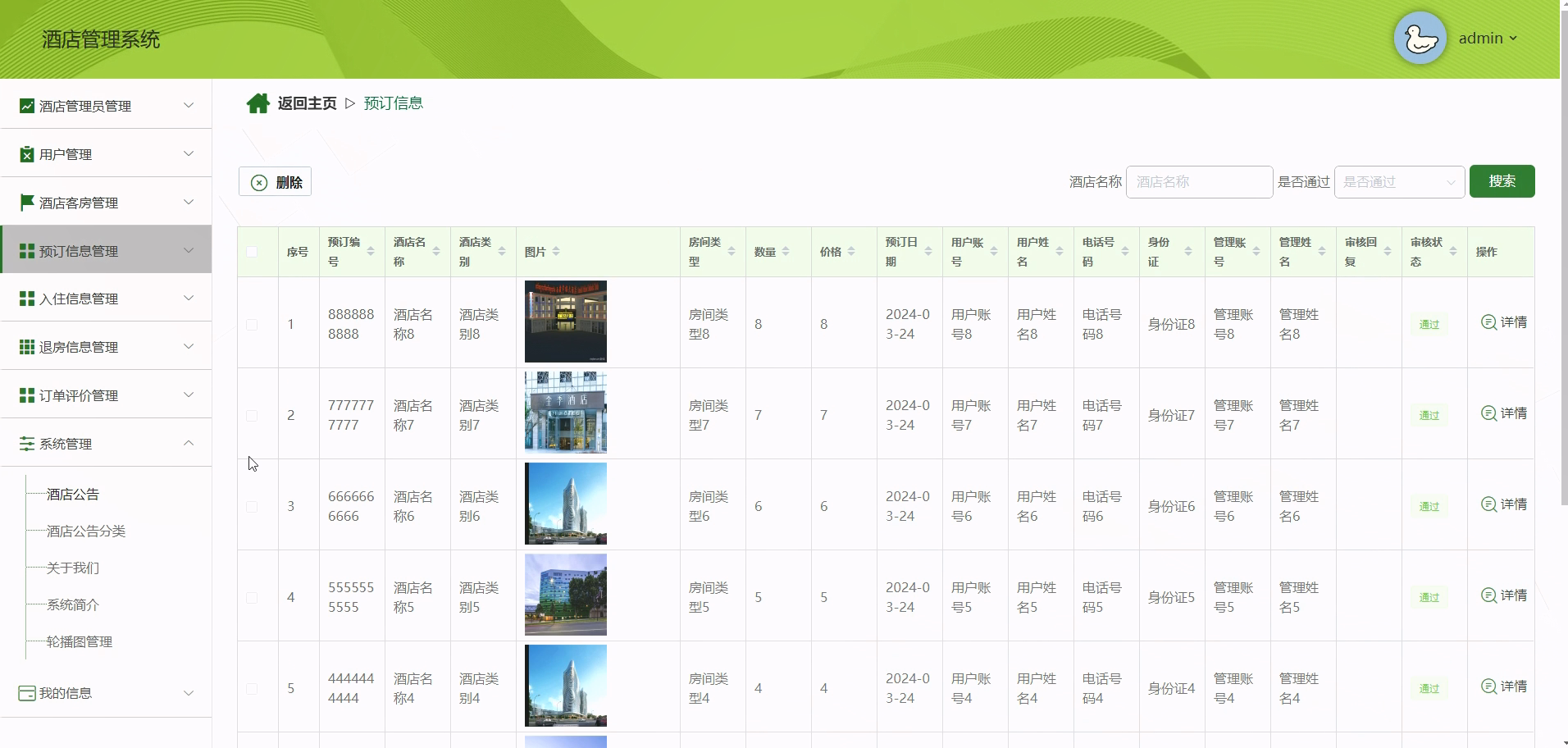Expand the 我的信息 menu

(106, 693)
